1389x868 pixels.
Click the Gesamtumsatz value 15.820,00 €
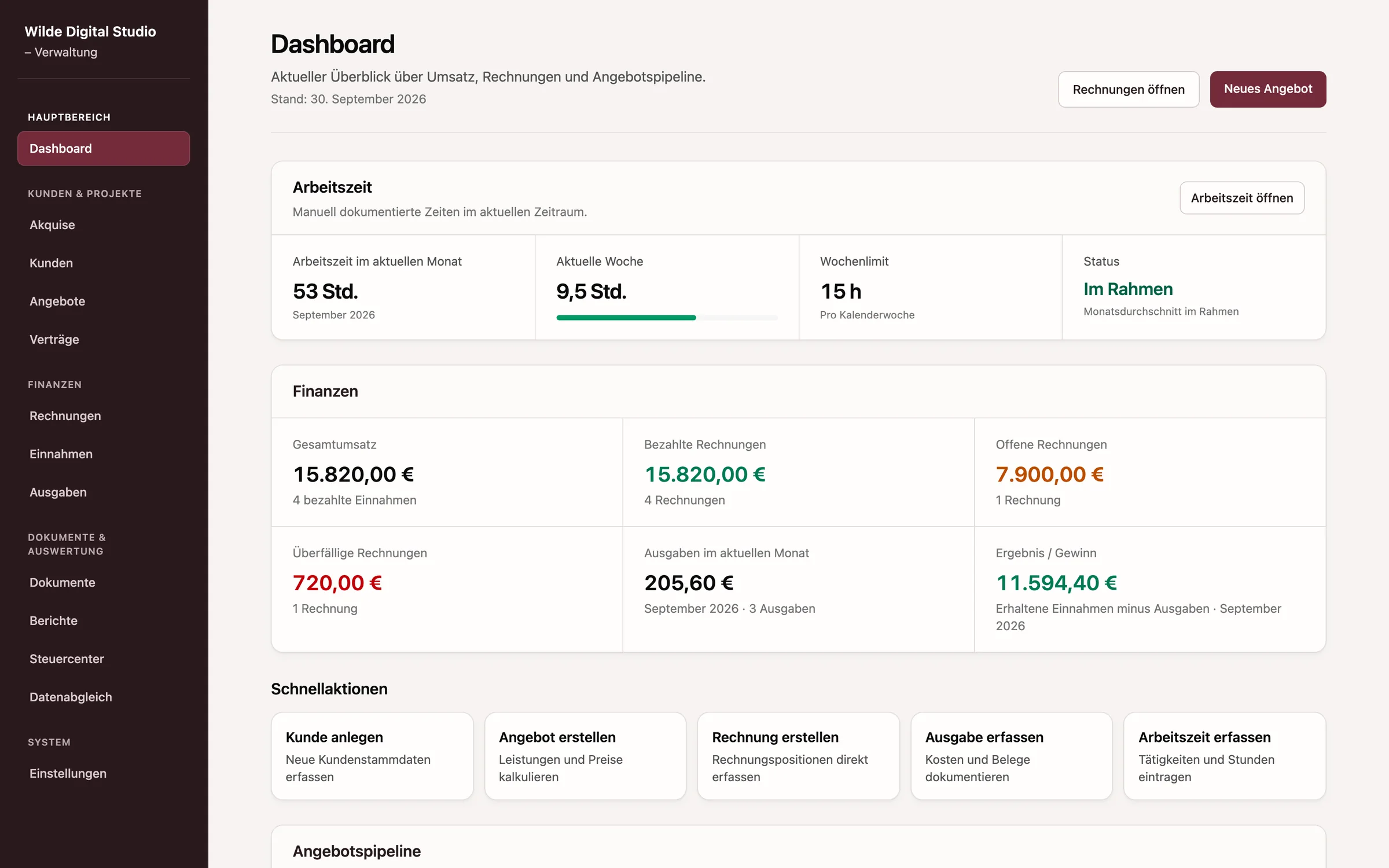coord(354,475)
